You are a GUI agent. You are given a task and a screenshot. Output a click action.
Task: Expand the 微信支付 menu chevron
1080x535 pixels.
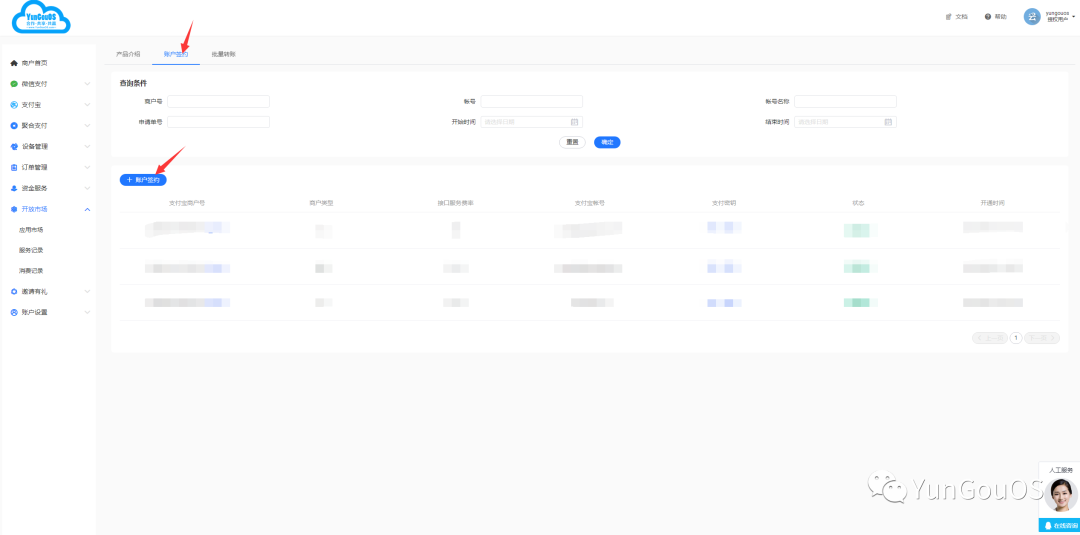click(x=87, y=84)
